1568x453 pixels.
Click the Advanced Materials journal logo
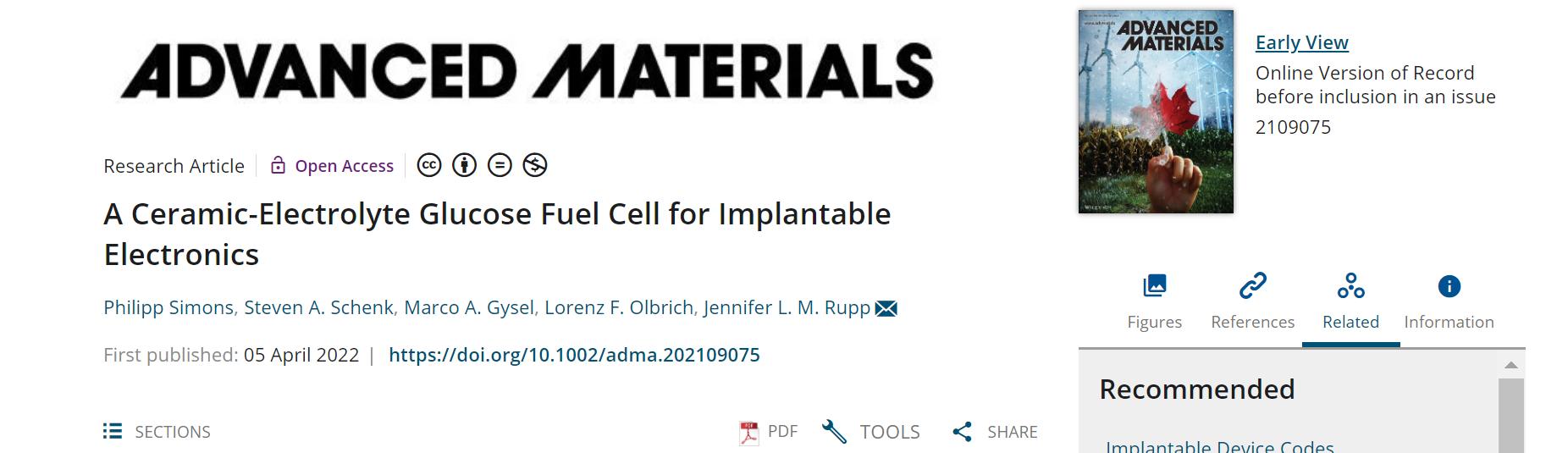coord(527,72)
